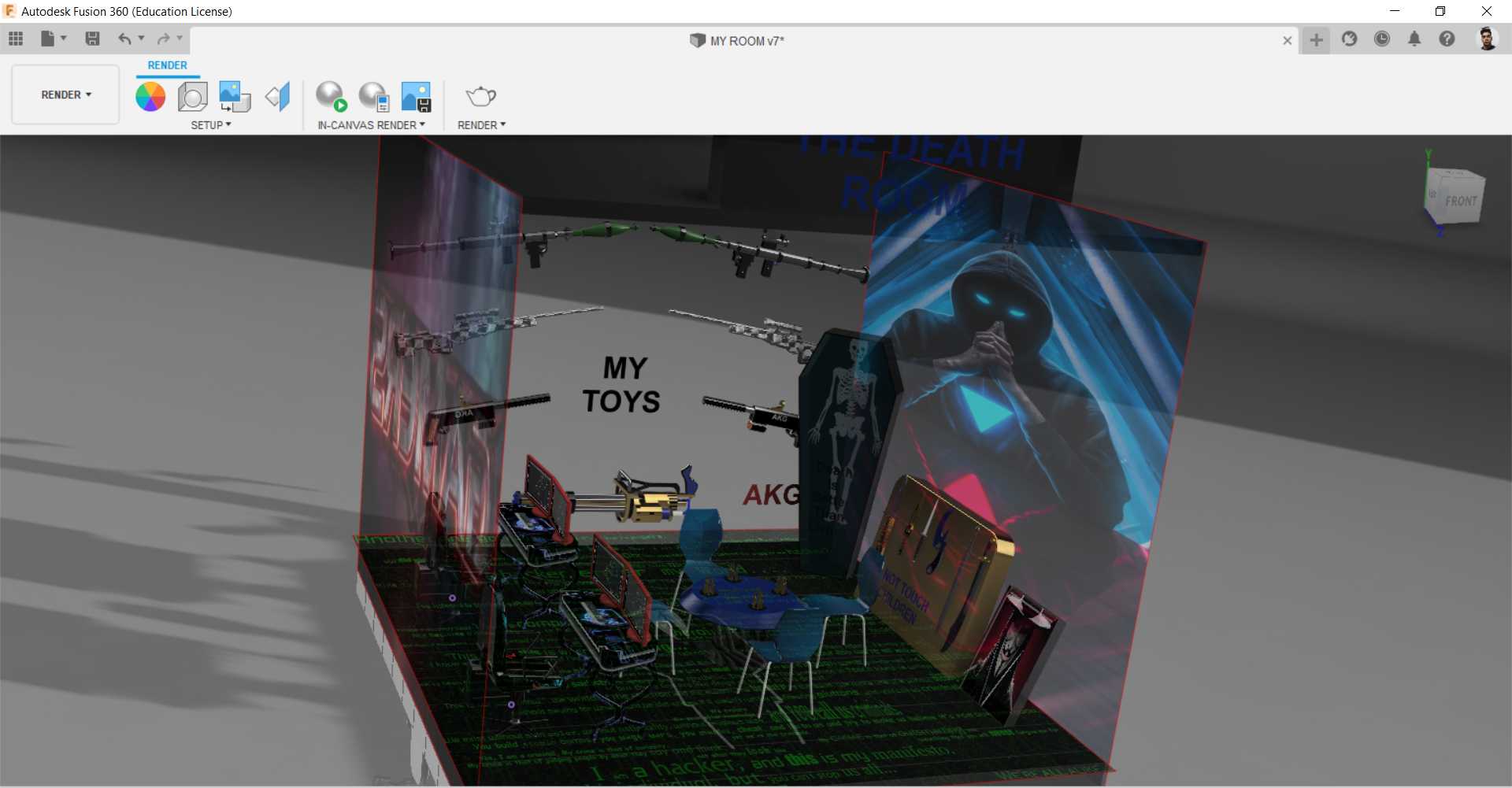Image resolution: width=1512 pixels, height=788 pixels.
Task: Open the Extensions globe icon
Action: [1350, 39]
